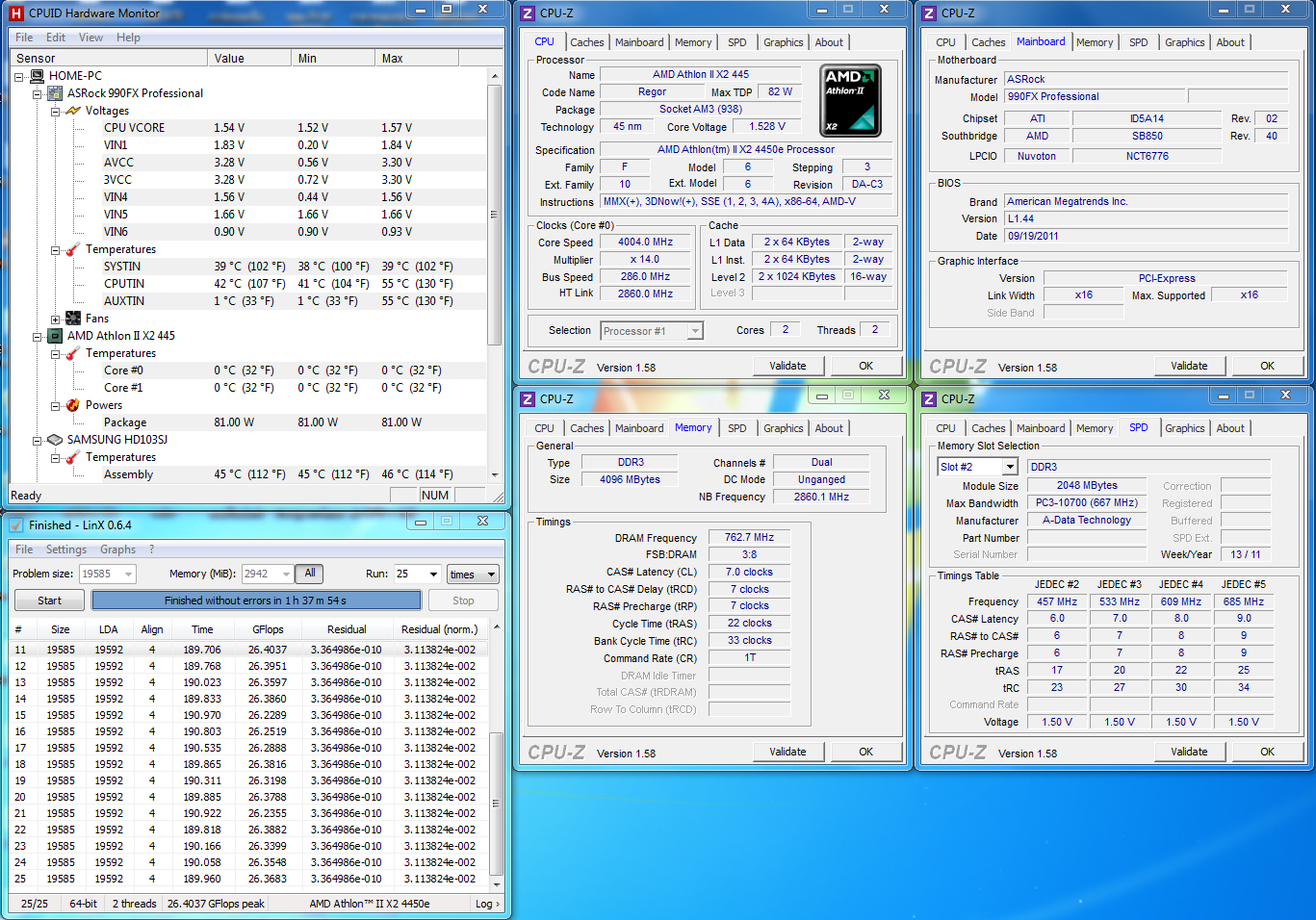The image size is (1316, 920).
Task: Click the HOME-PC computer icon in HWMonitor tree
Action: (37, 76)
